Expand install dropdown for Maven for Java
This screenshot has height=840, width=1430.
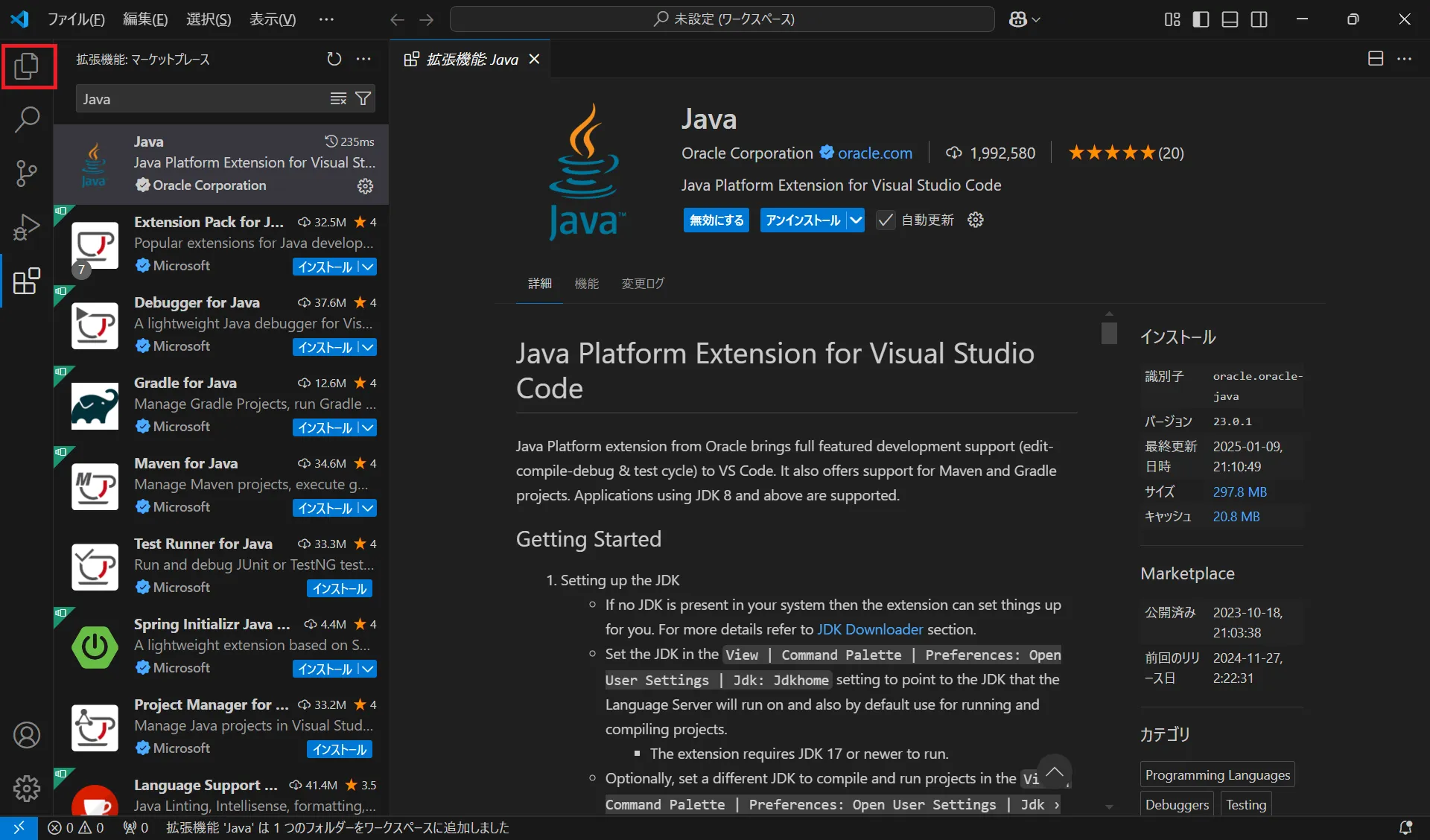click(367, 508)
